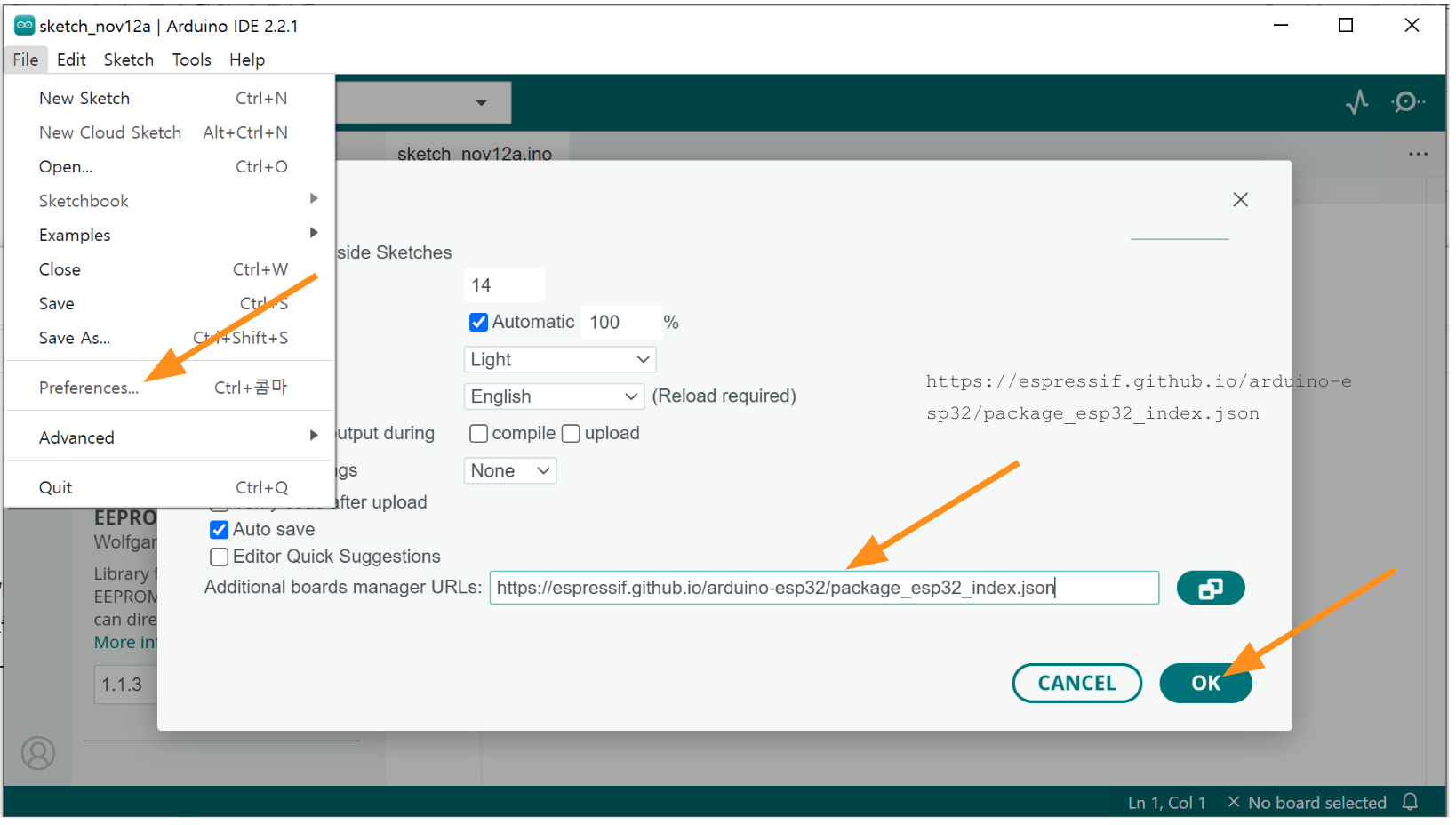The width and height of the screenshot is (1456, 825).
Task: Click the OK button
Action: [x=1205, y=683]
